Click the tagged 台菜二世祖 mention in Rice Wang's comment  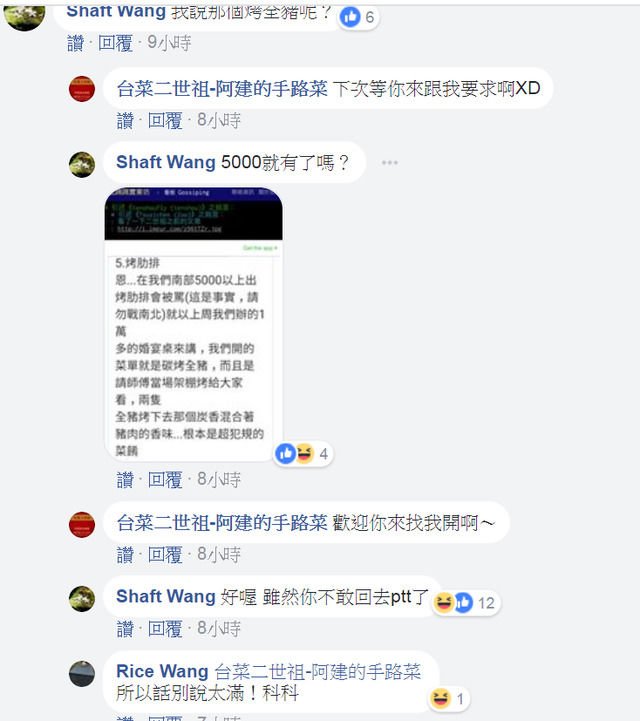pyautogui.click(x=317, y=672)
